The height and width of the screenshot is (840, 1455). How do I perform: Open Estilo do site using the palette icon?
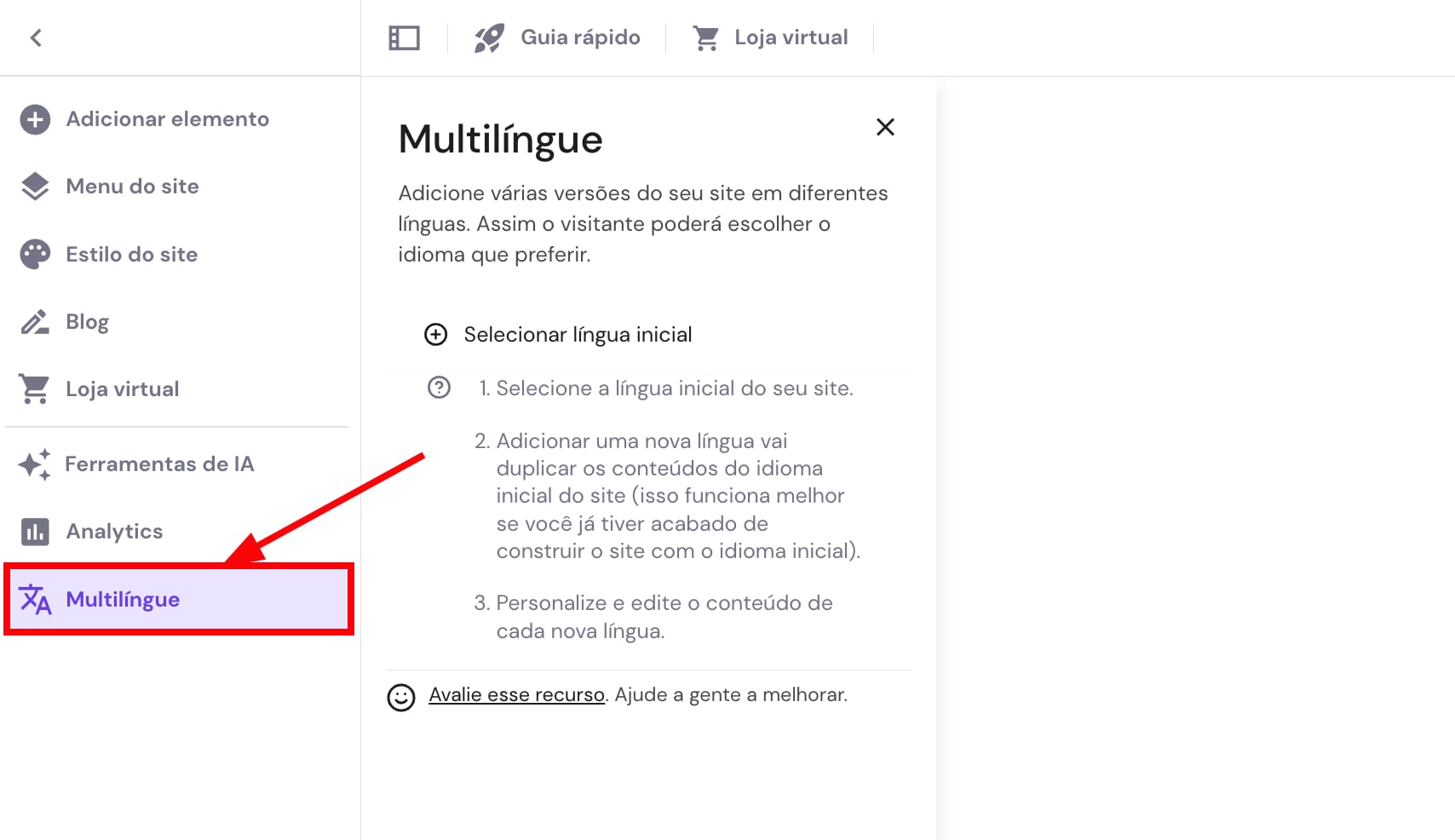click(x=34, y=254)
